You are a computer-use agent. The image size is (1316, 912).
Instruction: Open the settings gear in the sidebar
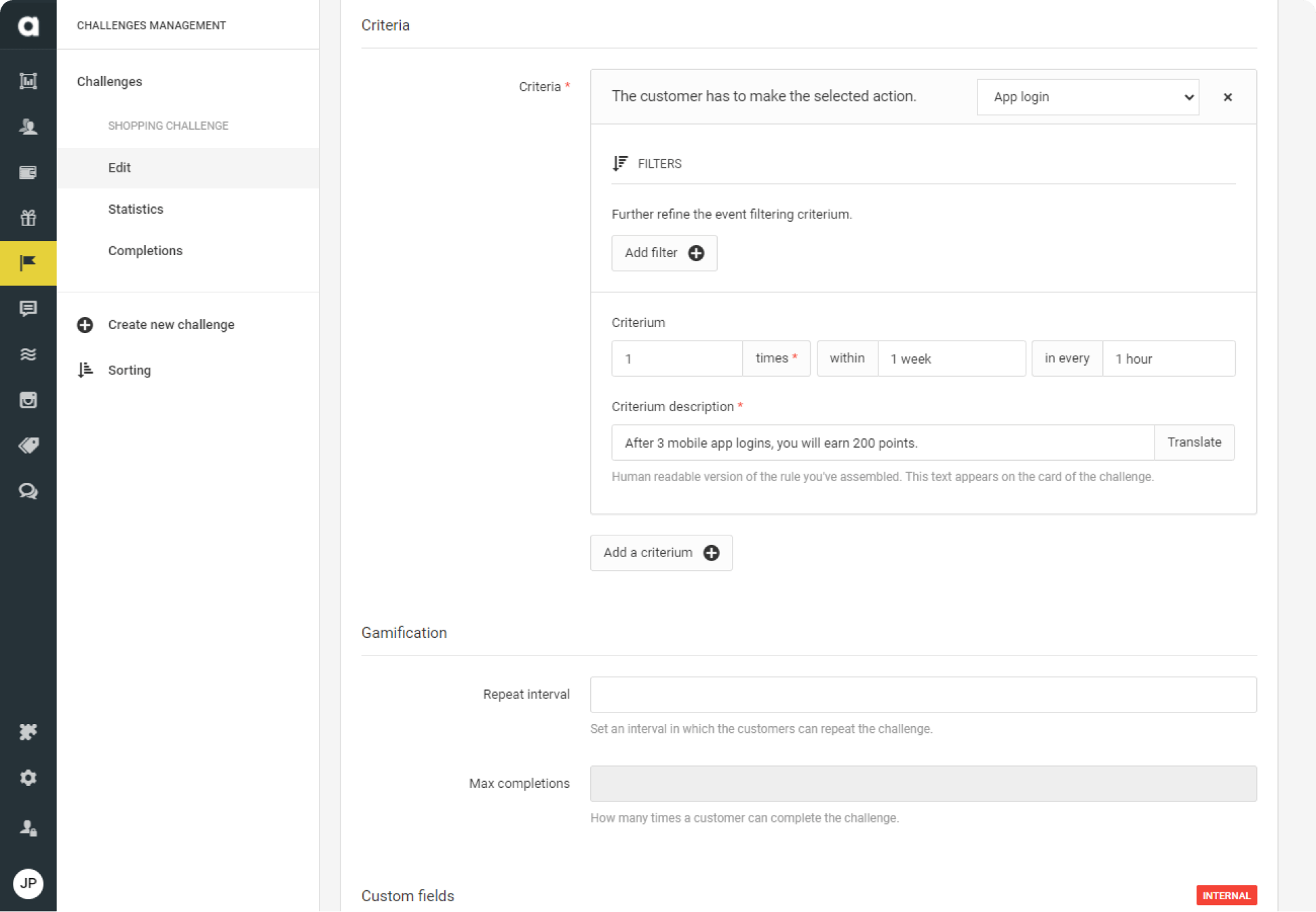[28, 777]
